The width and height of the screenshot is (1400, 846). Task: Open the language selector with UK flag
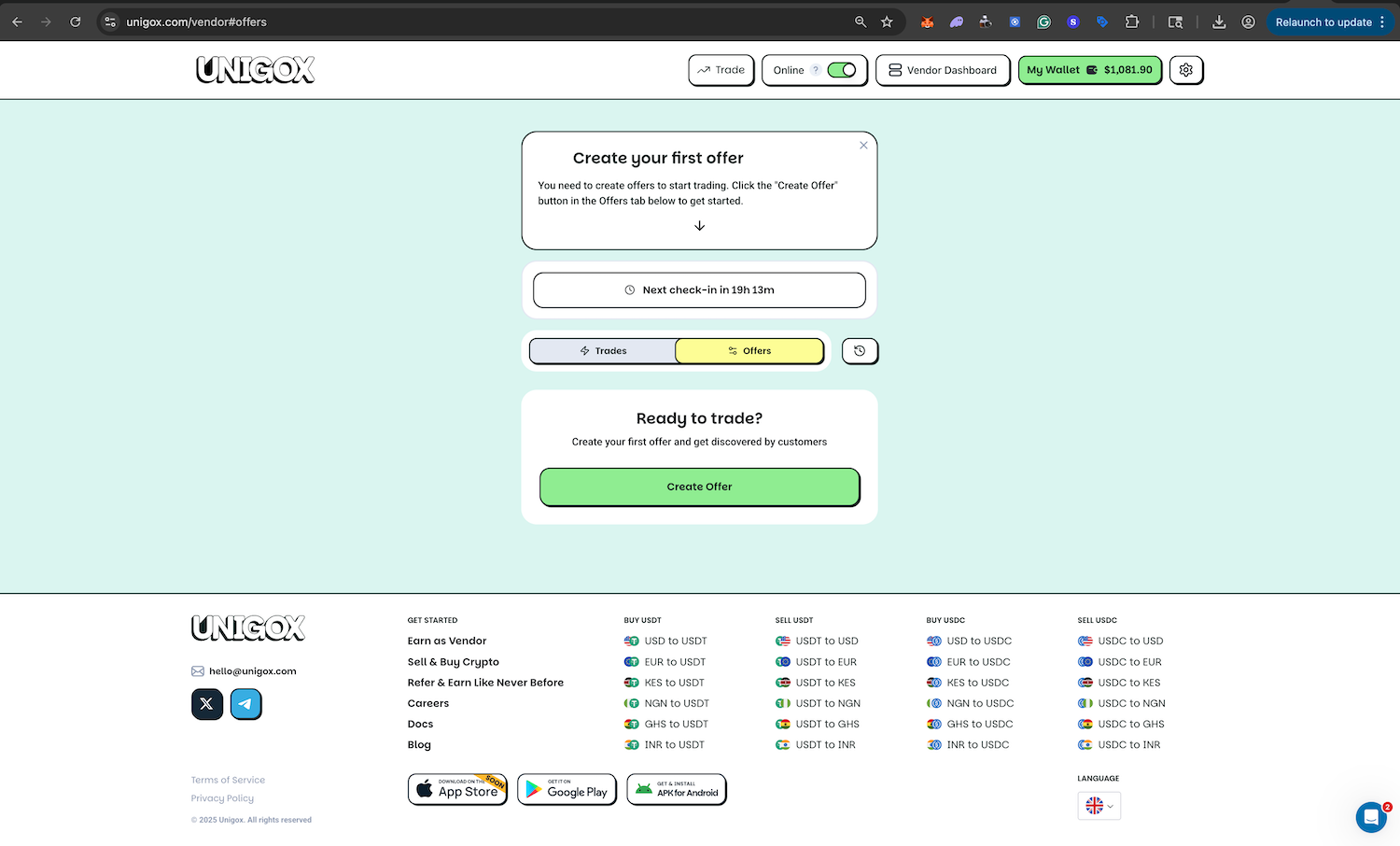coord(1099,805)
